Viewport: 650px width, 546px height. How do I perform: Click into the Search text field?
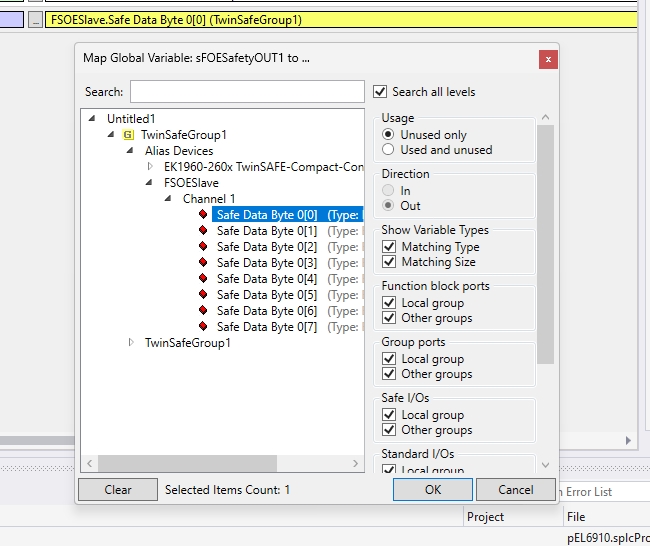click(x=247, y=92)
